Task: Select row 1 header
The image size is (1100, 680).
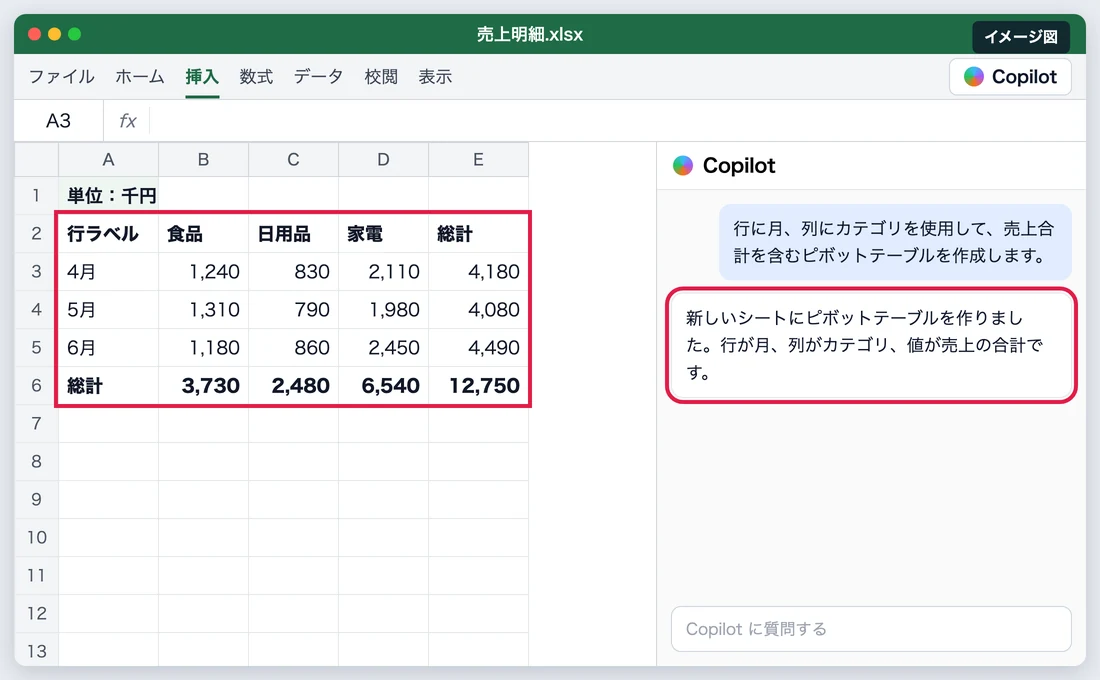Action: coord(36,195)
